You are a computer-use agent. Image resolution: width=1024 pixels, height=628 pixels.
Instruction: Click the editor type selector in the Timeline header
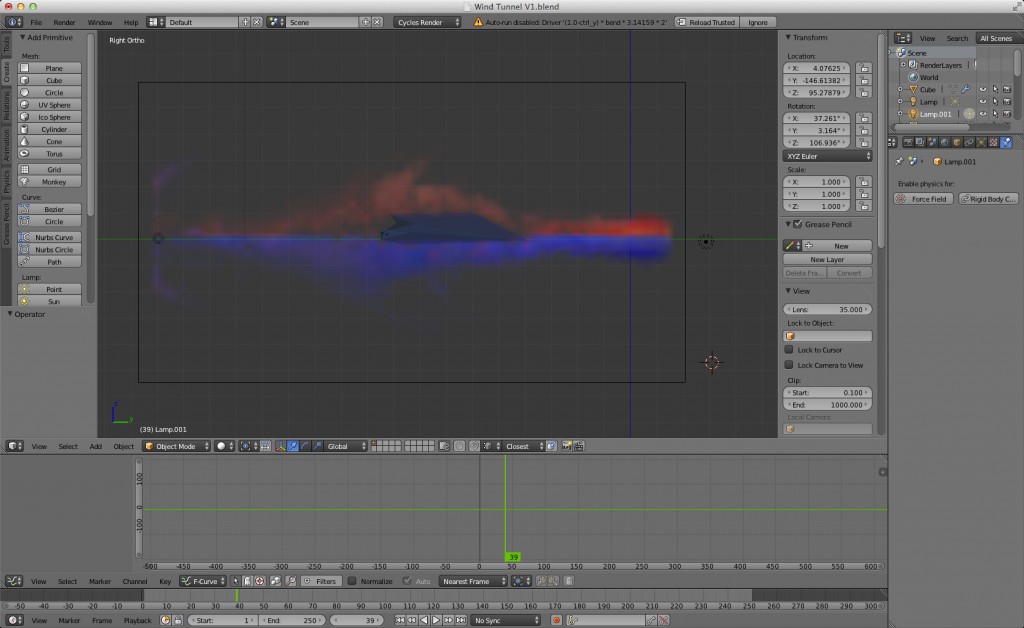coord(17,620)
